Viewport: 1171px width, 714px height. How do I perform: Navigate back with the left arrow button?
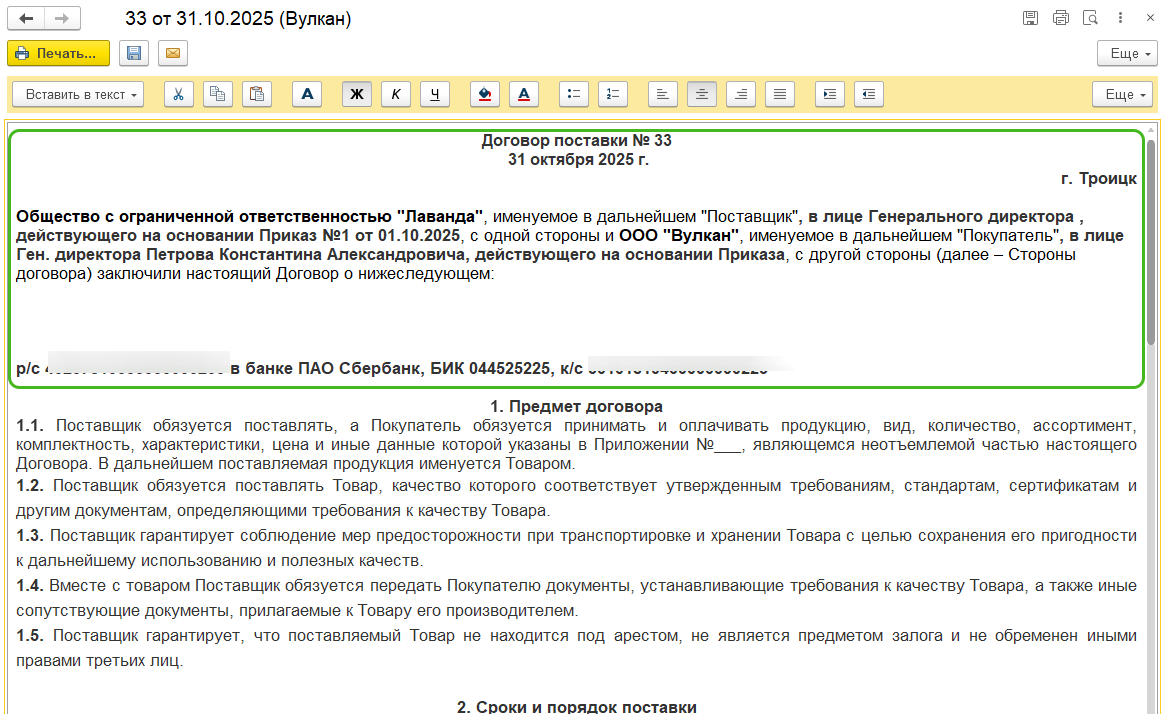(26, 19)
